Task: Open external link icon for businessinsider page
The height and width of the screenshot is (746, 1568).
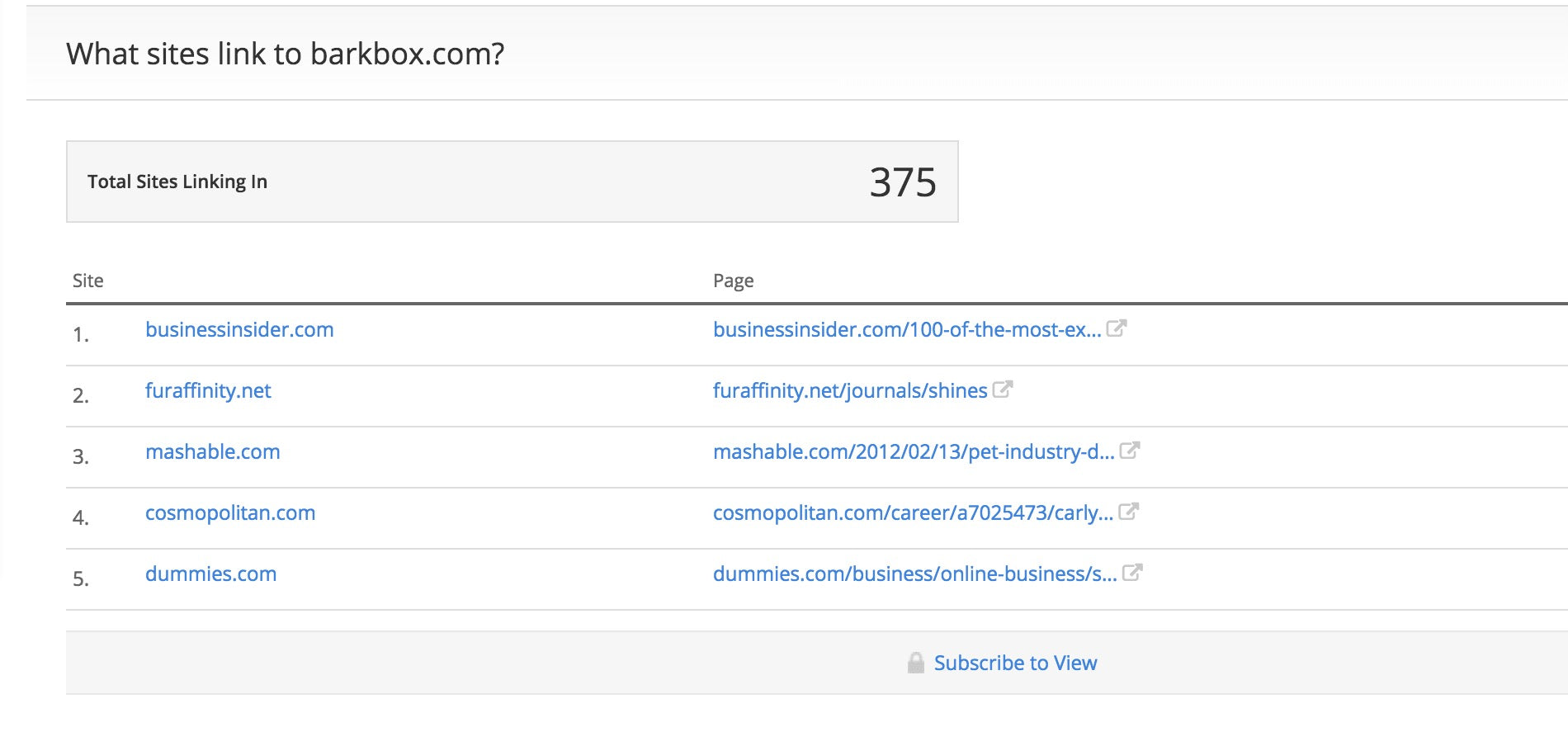Action: [x=1117, y=328]
